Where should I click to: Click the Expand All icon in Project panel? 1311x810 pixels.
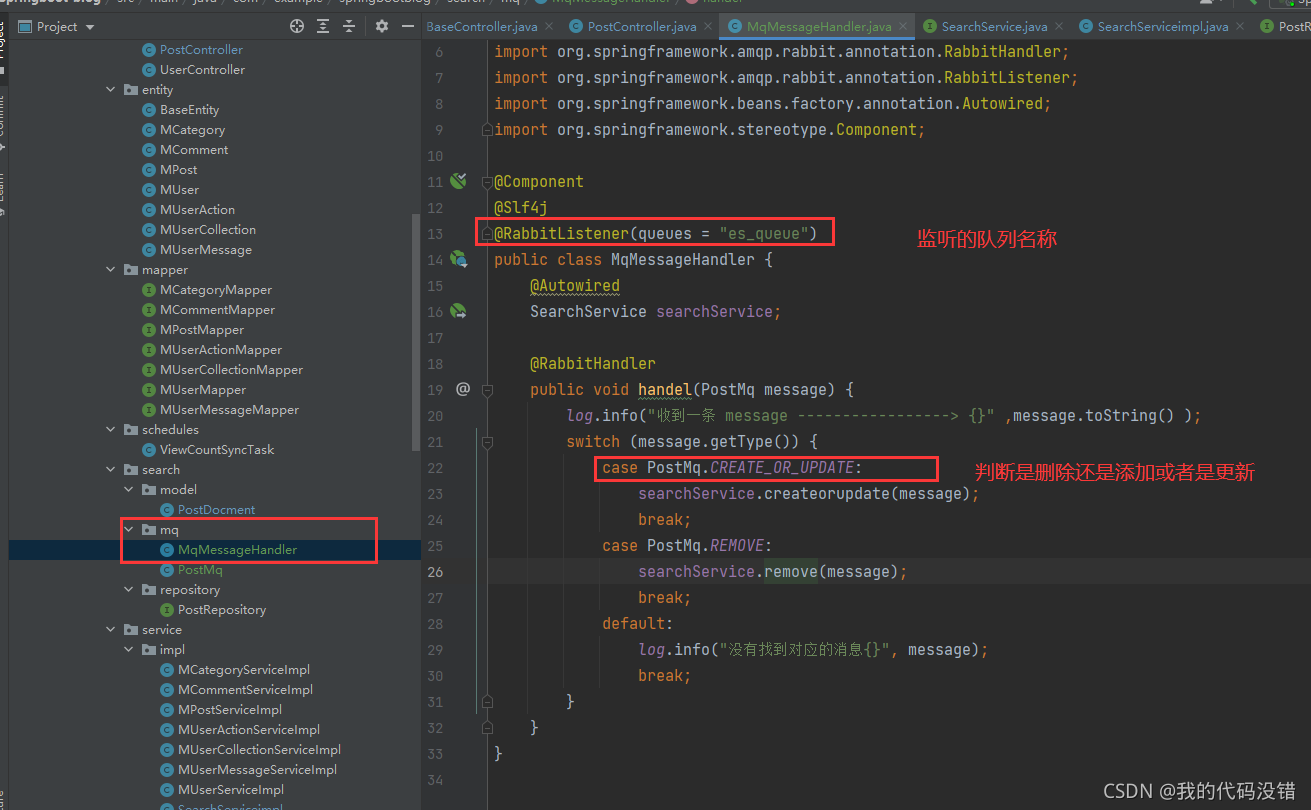[x=323, y=27]
